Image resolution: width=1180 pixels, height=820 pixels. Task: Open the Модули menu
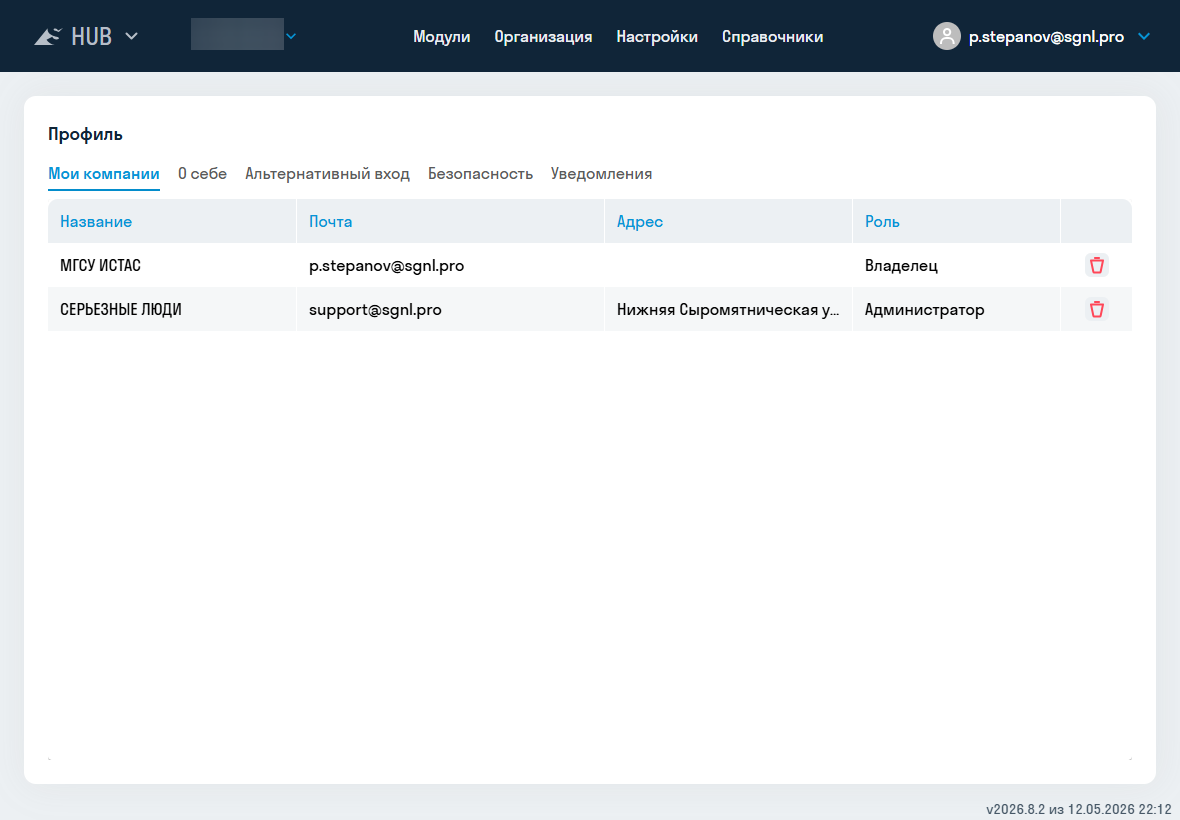tap(442, 37)
